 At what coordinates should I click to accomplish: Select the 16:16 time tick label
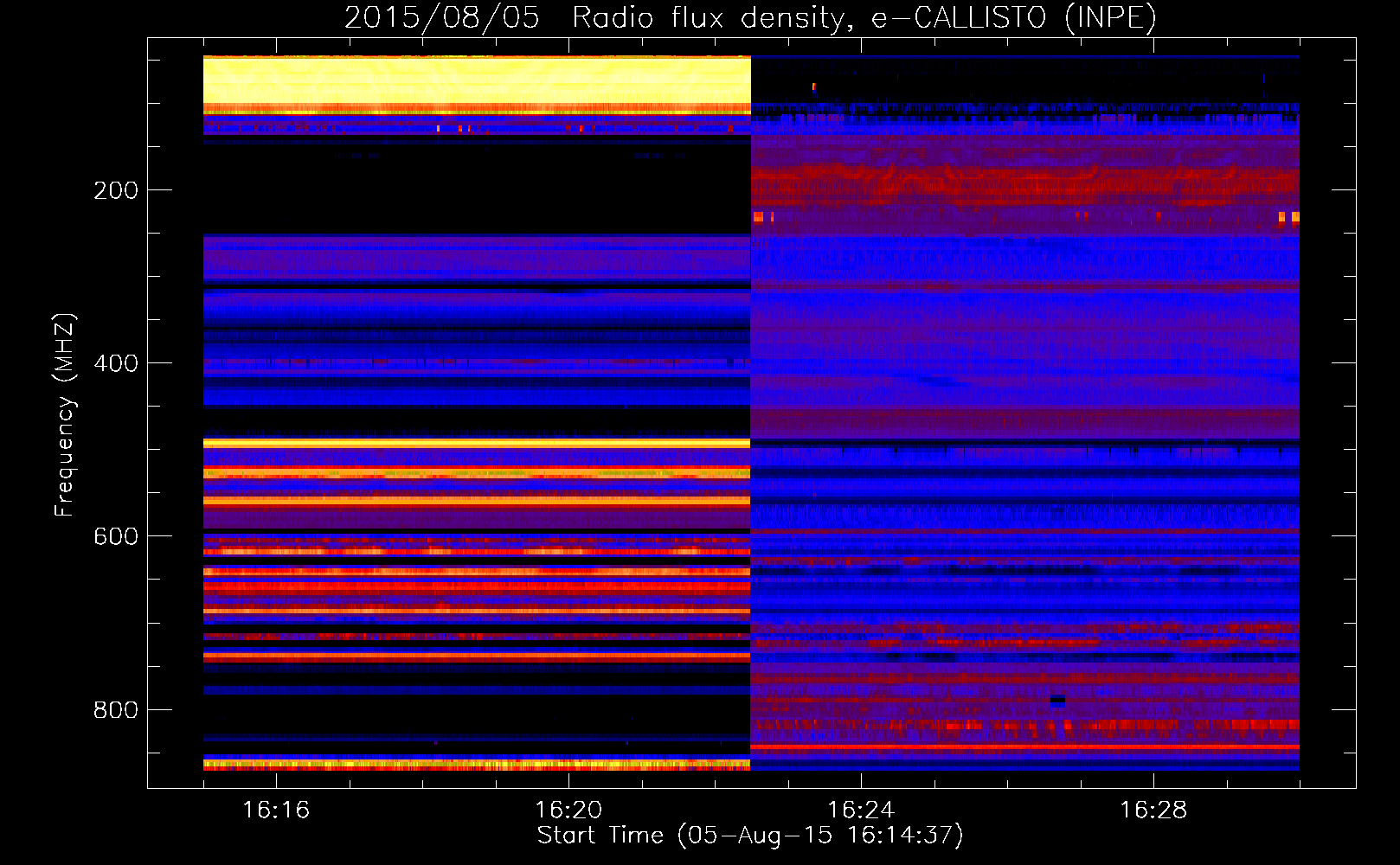pos(276,811)
